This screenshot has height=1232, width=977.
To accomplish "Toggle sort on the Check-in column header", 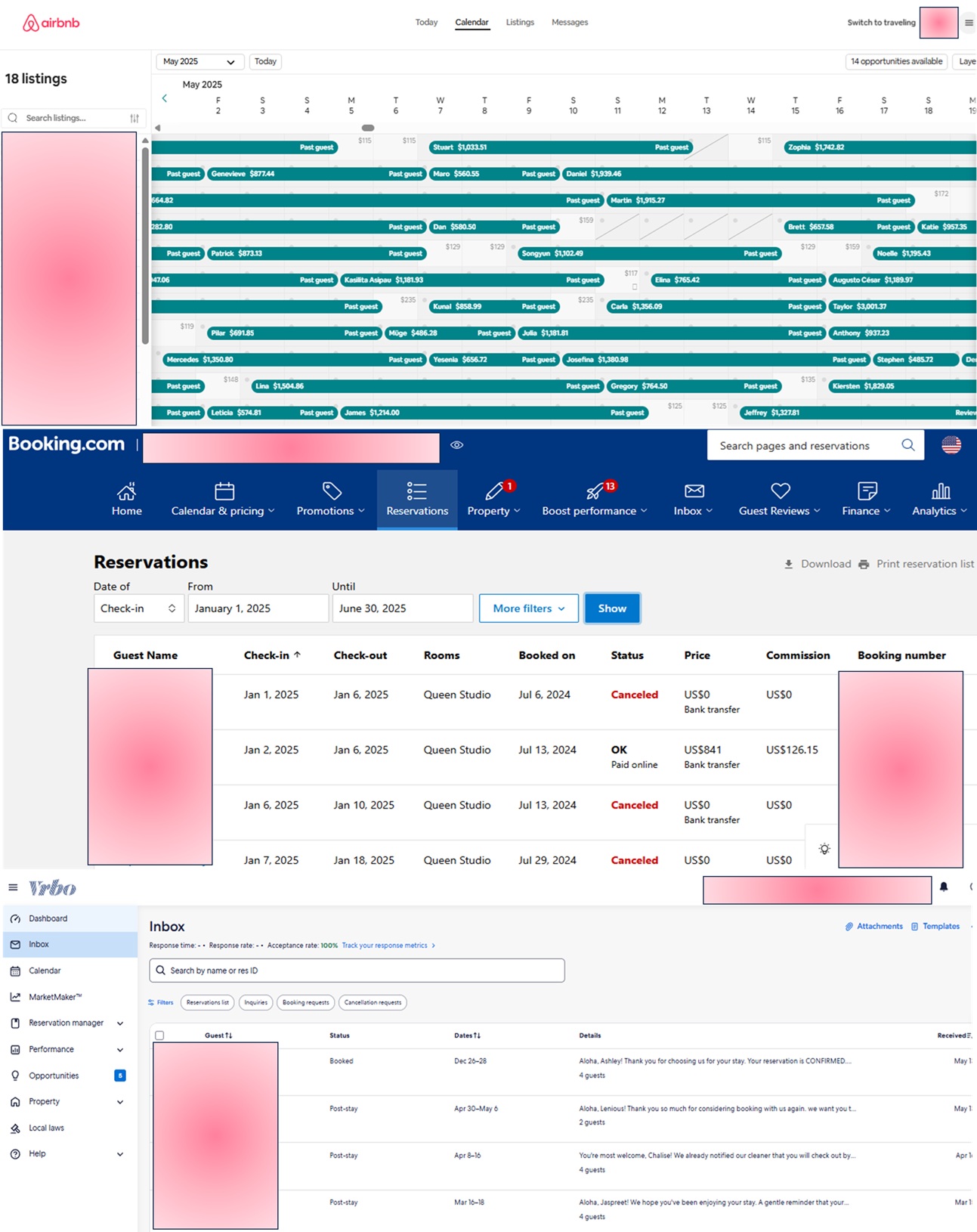I will point(272,655).
